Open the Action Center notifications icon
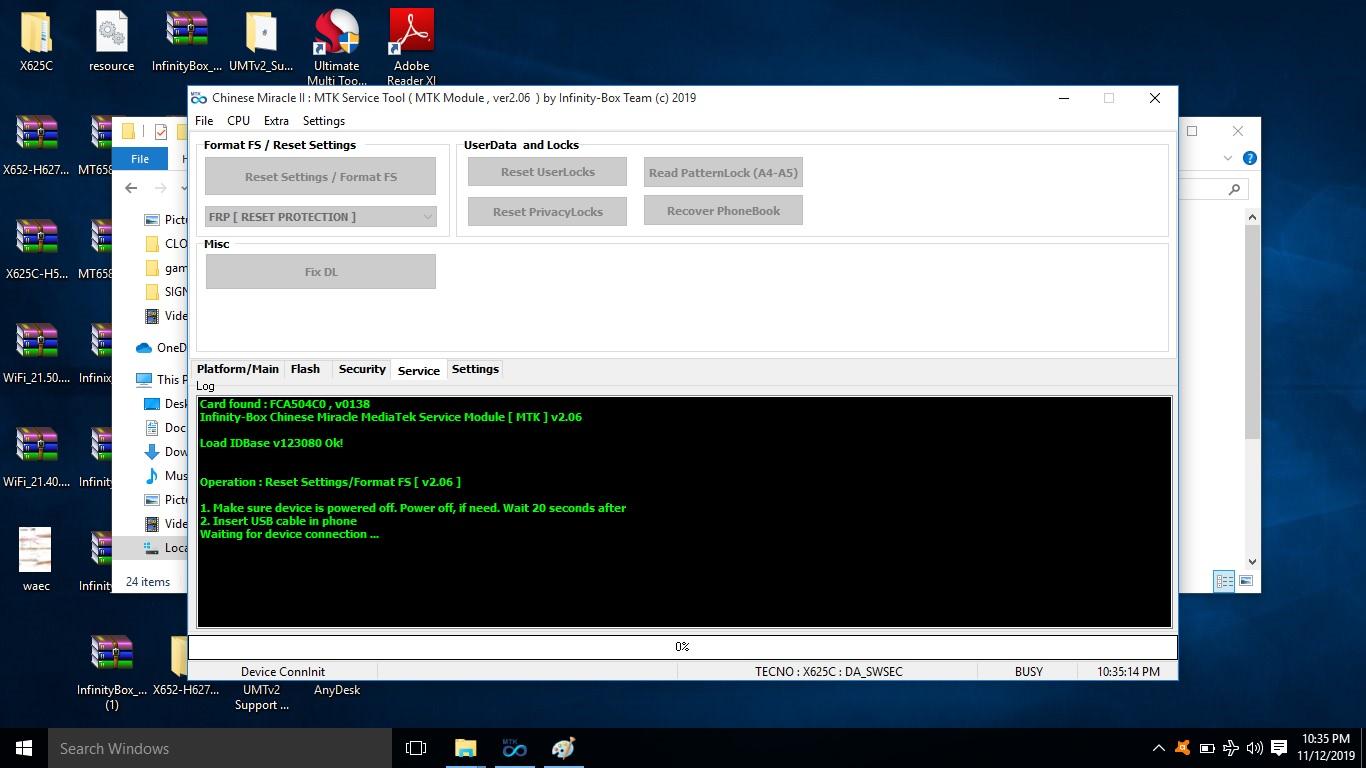This screenshot has height=768, width=1366. 1278,748
